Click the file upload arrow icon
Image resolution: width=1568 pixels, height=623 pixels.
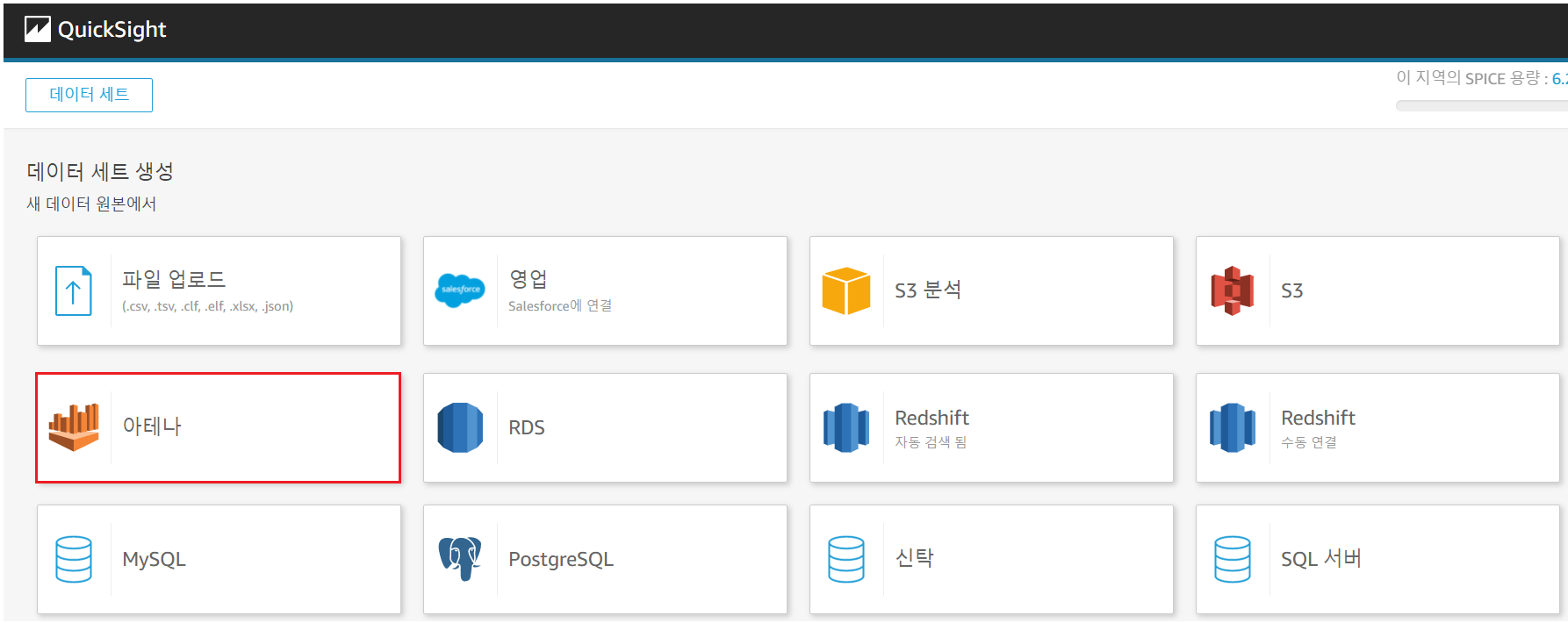74,290
